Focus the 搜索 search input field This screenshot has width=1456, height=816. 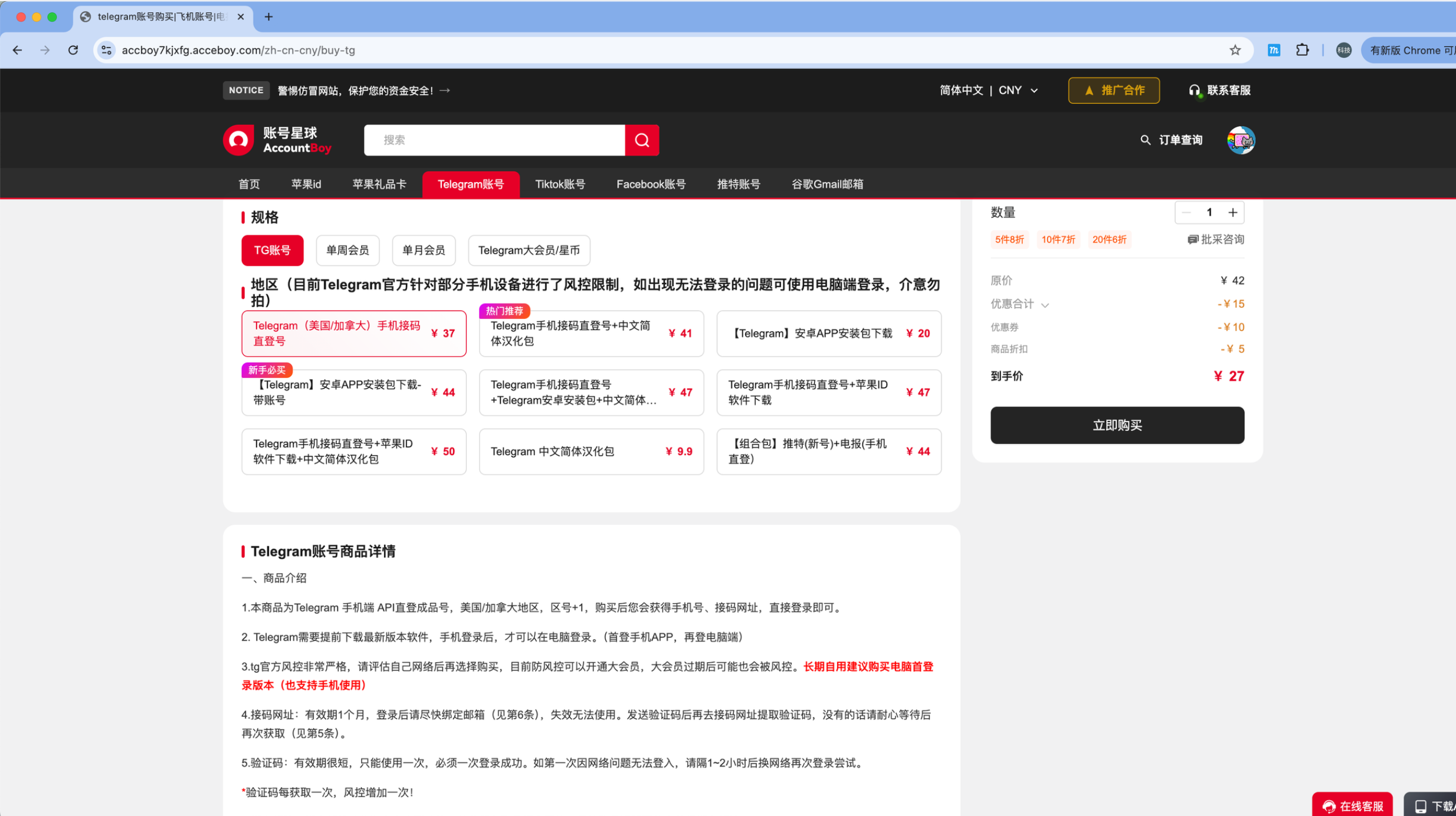click(494, 140)
